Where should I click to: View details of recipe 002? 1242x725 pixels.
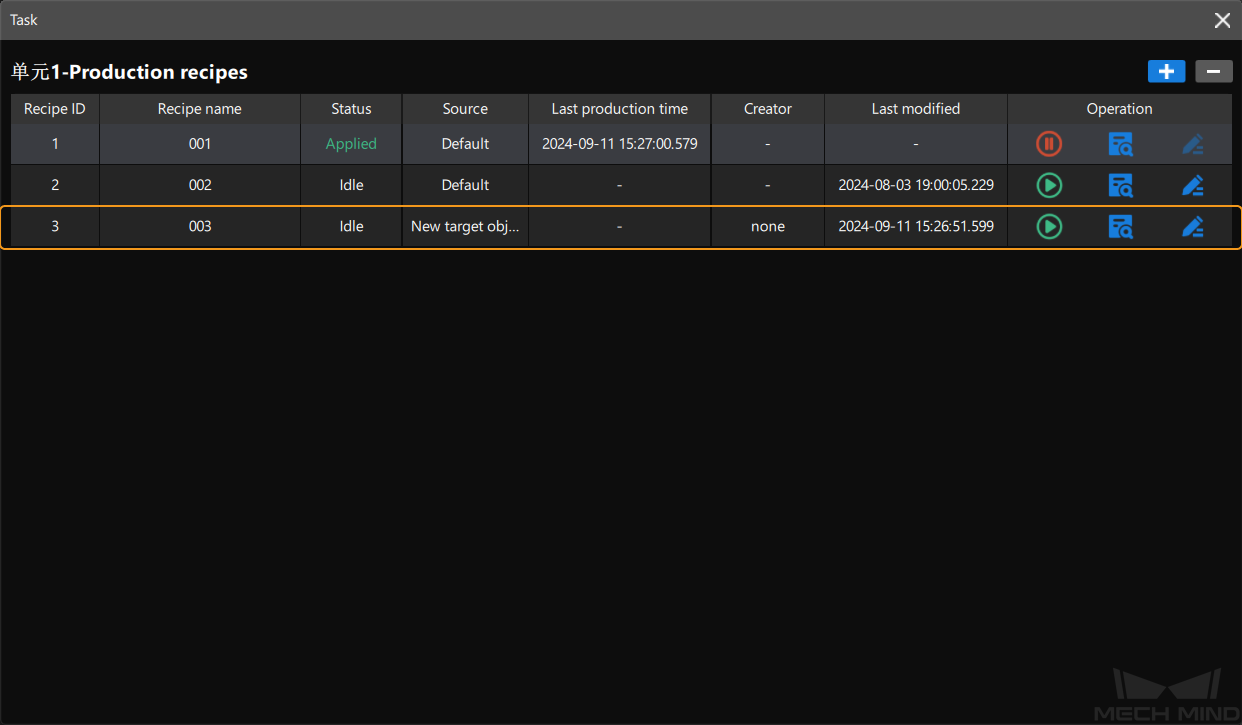pyautogui.click(x=1120, y=185)
